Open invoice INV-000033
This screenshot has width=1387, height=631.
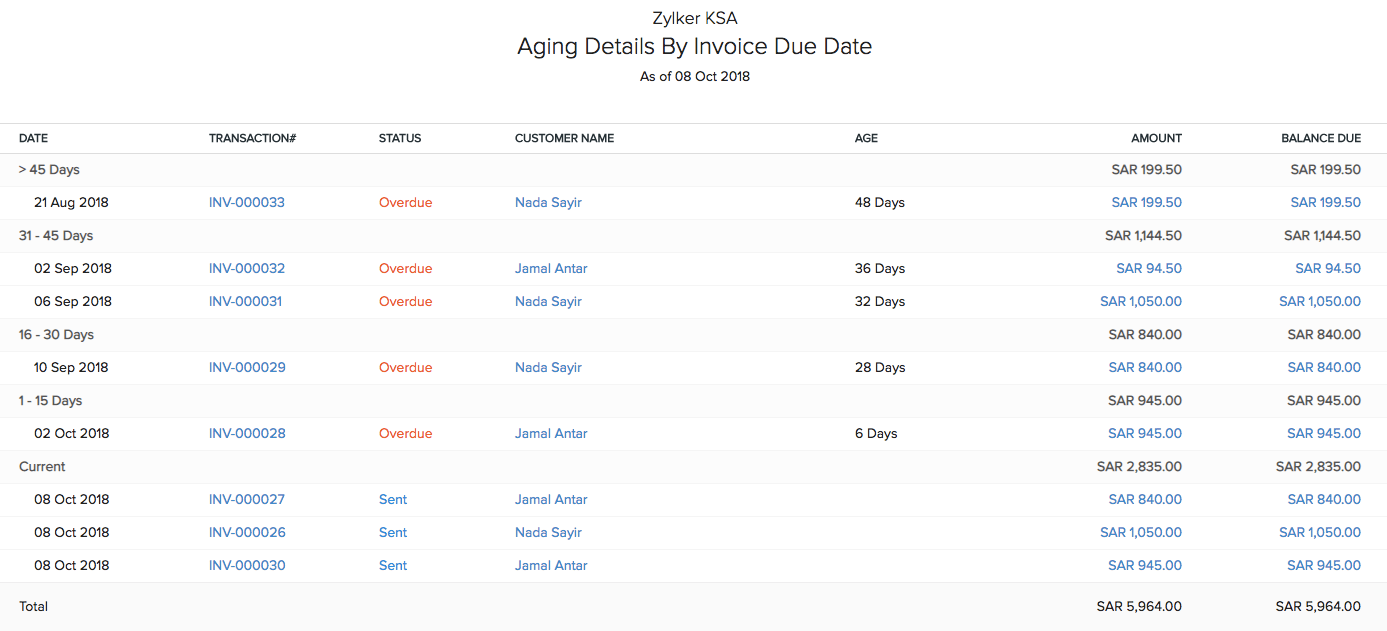coord(245,202)
